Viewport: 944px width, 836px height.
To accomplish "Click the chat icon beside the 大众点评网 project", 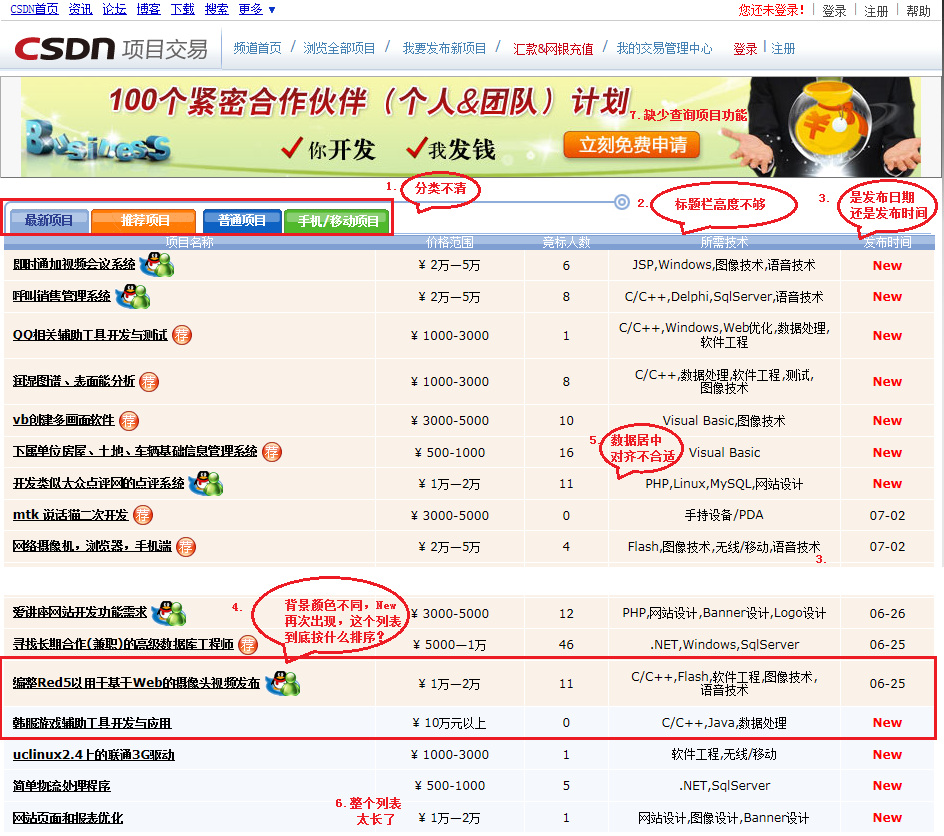I will pyautogui.click(x=206, y=483).
